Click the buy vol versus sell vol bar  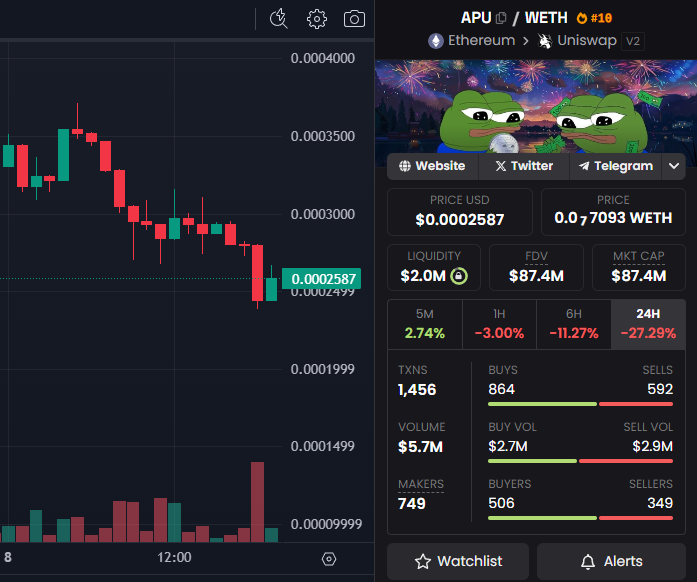[581, 461]
